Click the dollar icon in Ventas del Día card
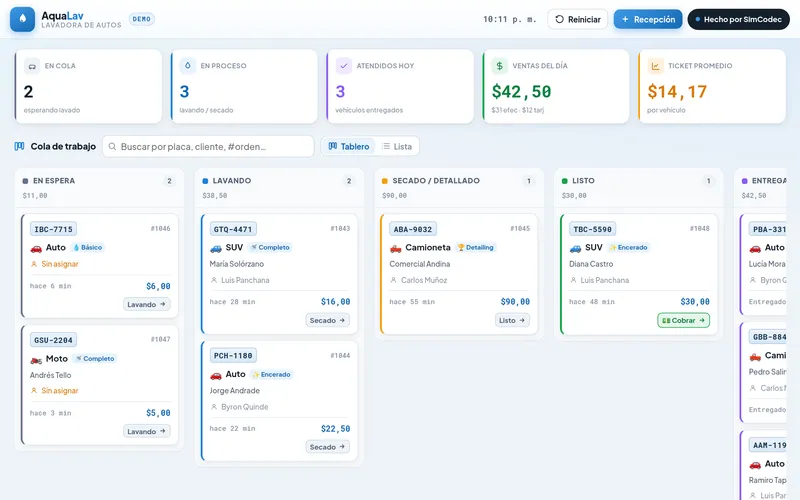 point(499,66)
